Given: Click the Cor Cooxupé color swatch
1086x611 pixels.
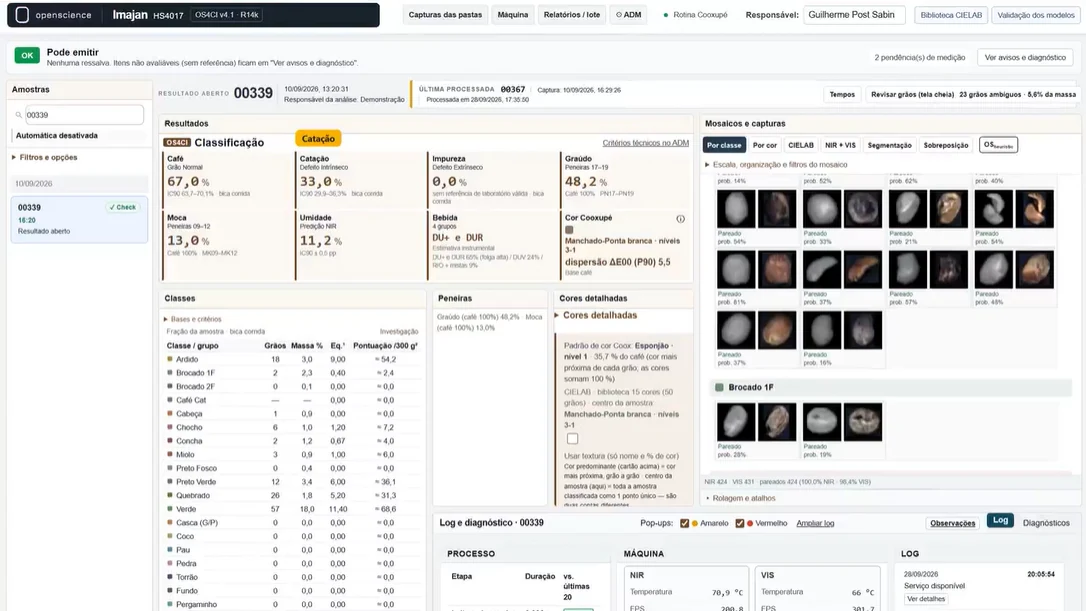Looking at the screenshot, I should click(x=569, y=230).
